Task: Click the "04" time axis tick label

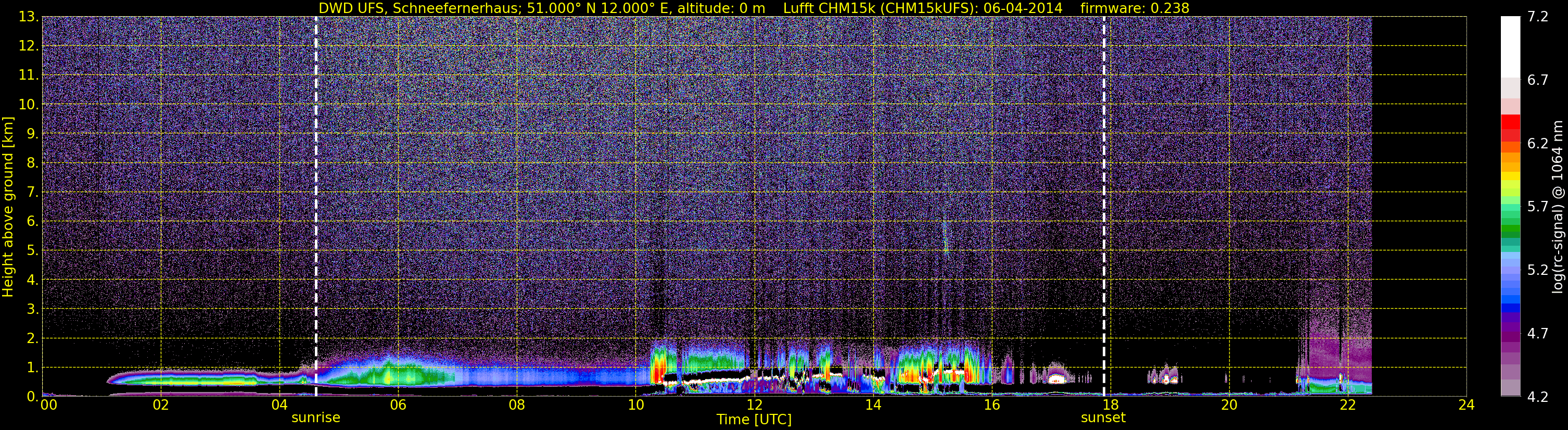Action: pyautogui.click(x=279, y=405)
